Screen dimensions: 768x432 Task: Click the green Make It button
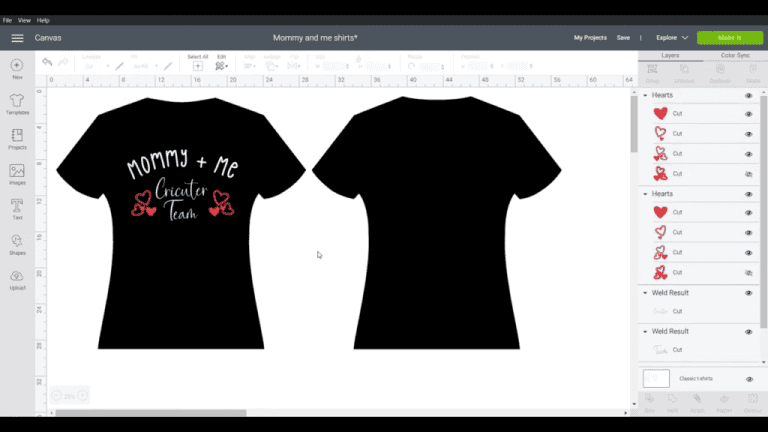click(730, 38)
